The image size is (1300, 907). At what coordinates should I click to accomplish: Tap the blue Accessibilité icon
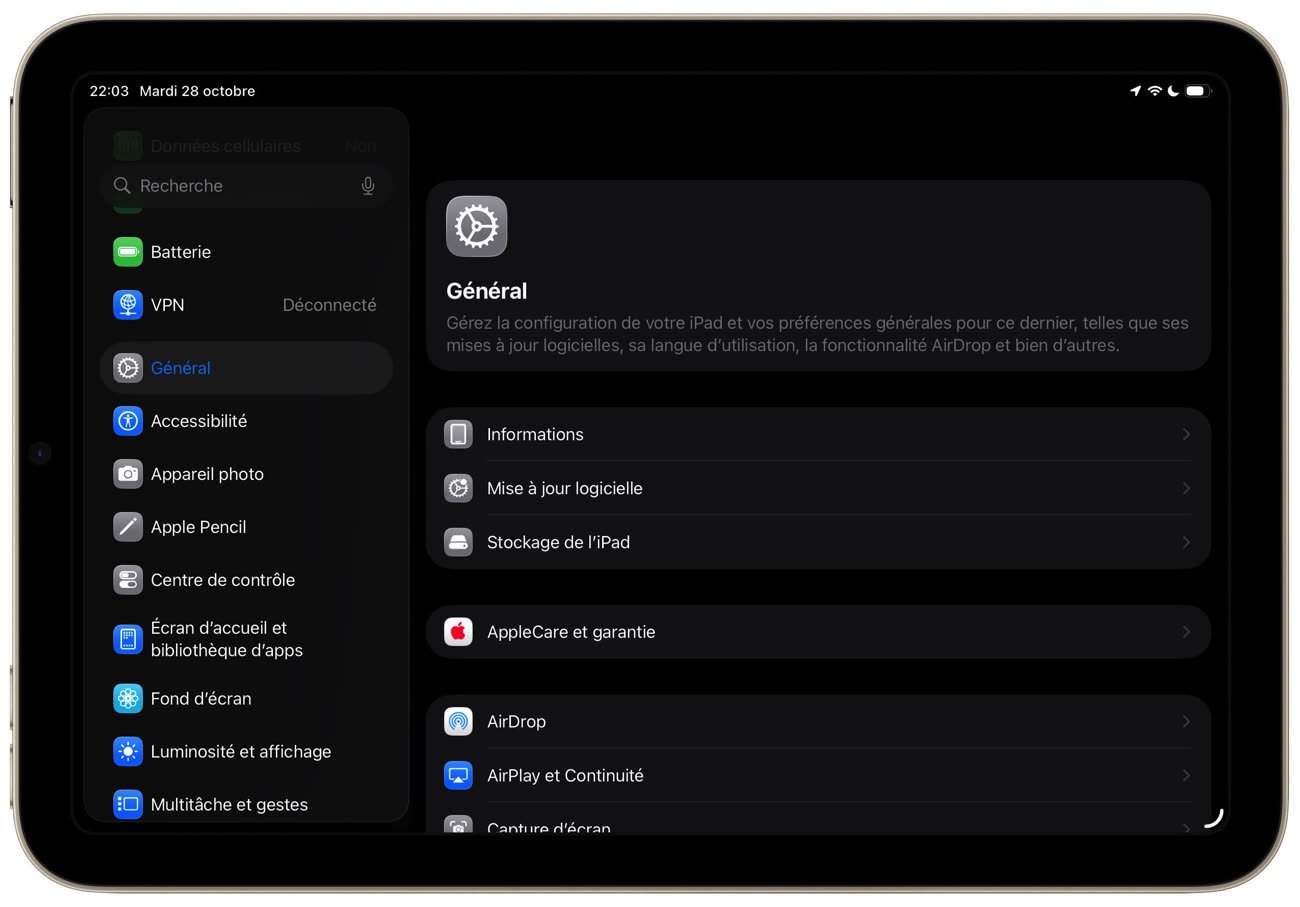128,421
